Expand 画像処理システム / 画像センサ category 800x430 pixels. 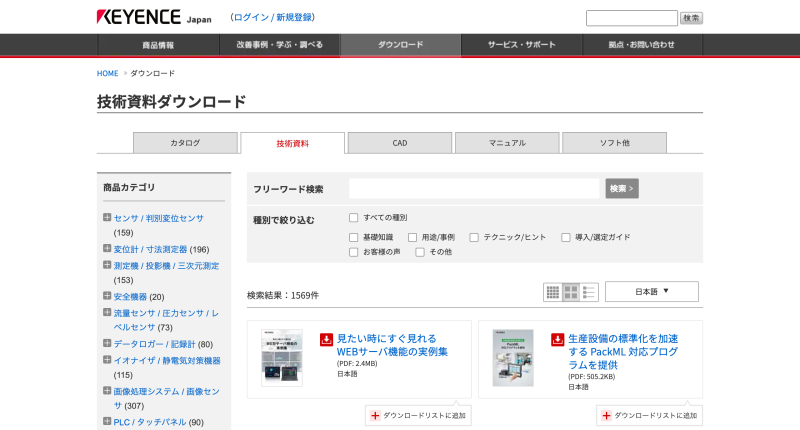(x=107, y=391)
